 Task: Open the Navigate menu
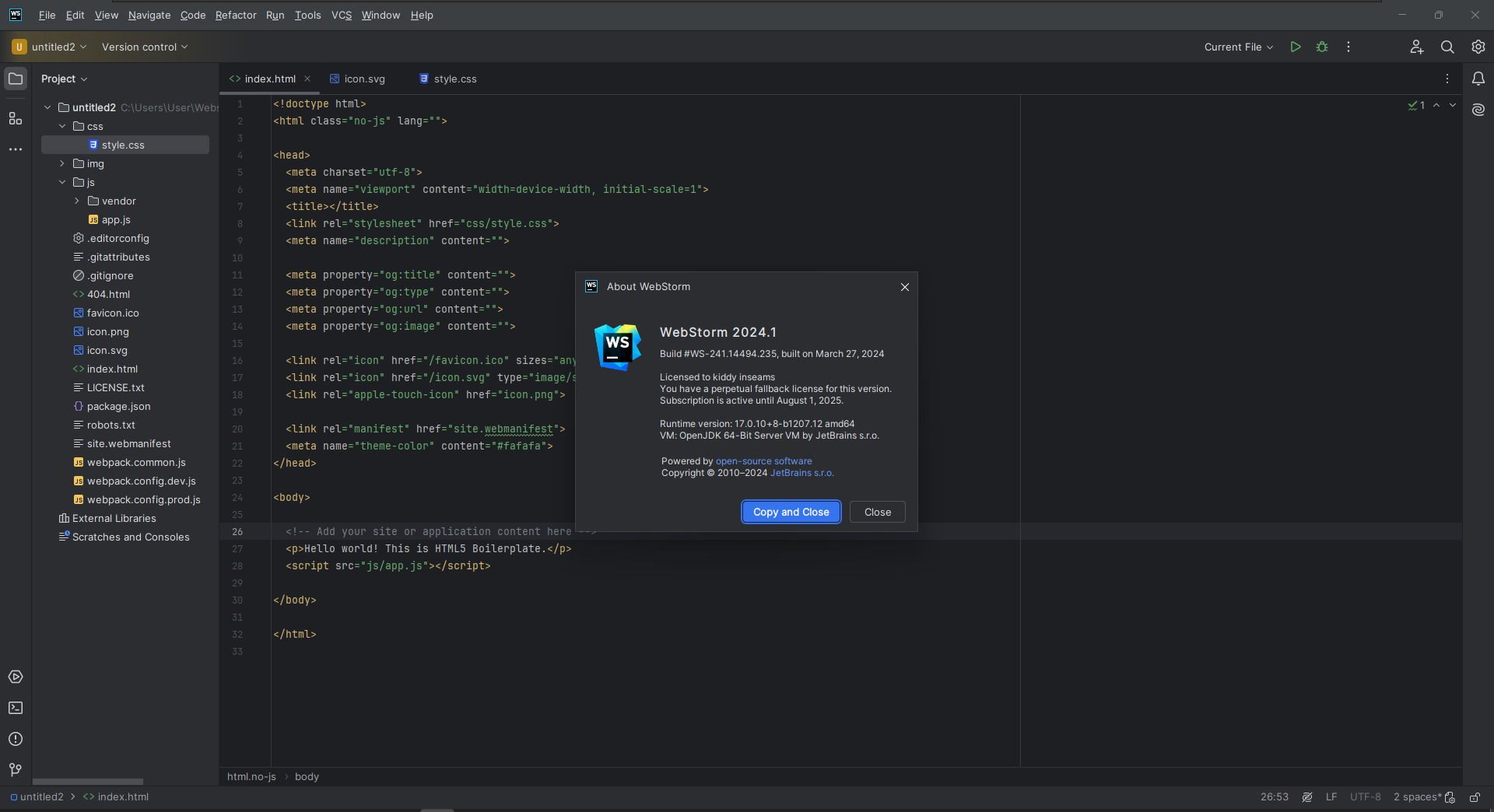pos(149,15)
